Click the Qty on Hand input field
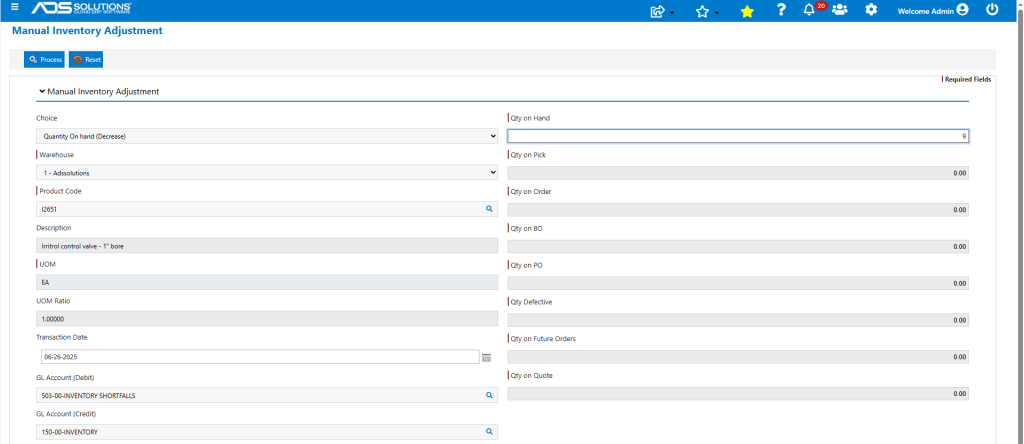This screenshot has height=444, width=1024. (738, 136)
